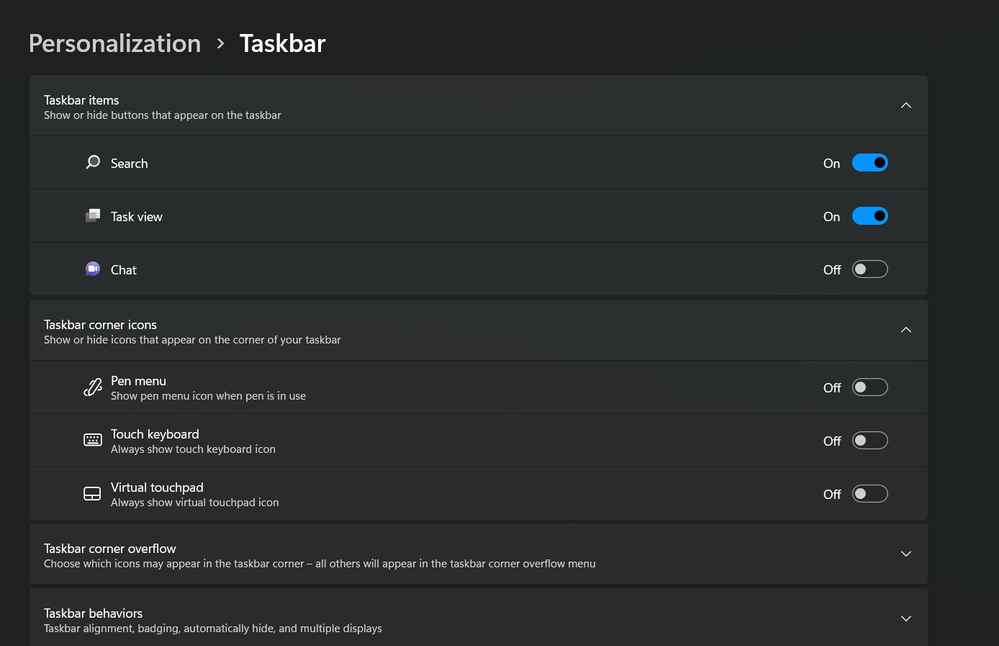999x646 pixels.
Task: Turn off the Search toggle
Action: click(869, 162)
